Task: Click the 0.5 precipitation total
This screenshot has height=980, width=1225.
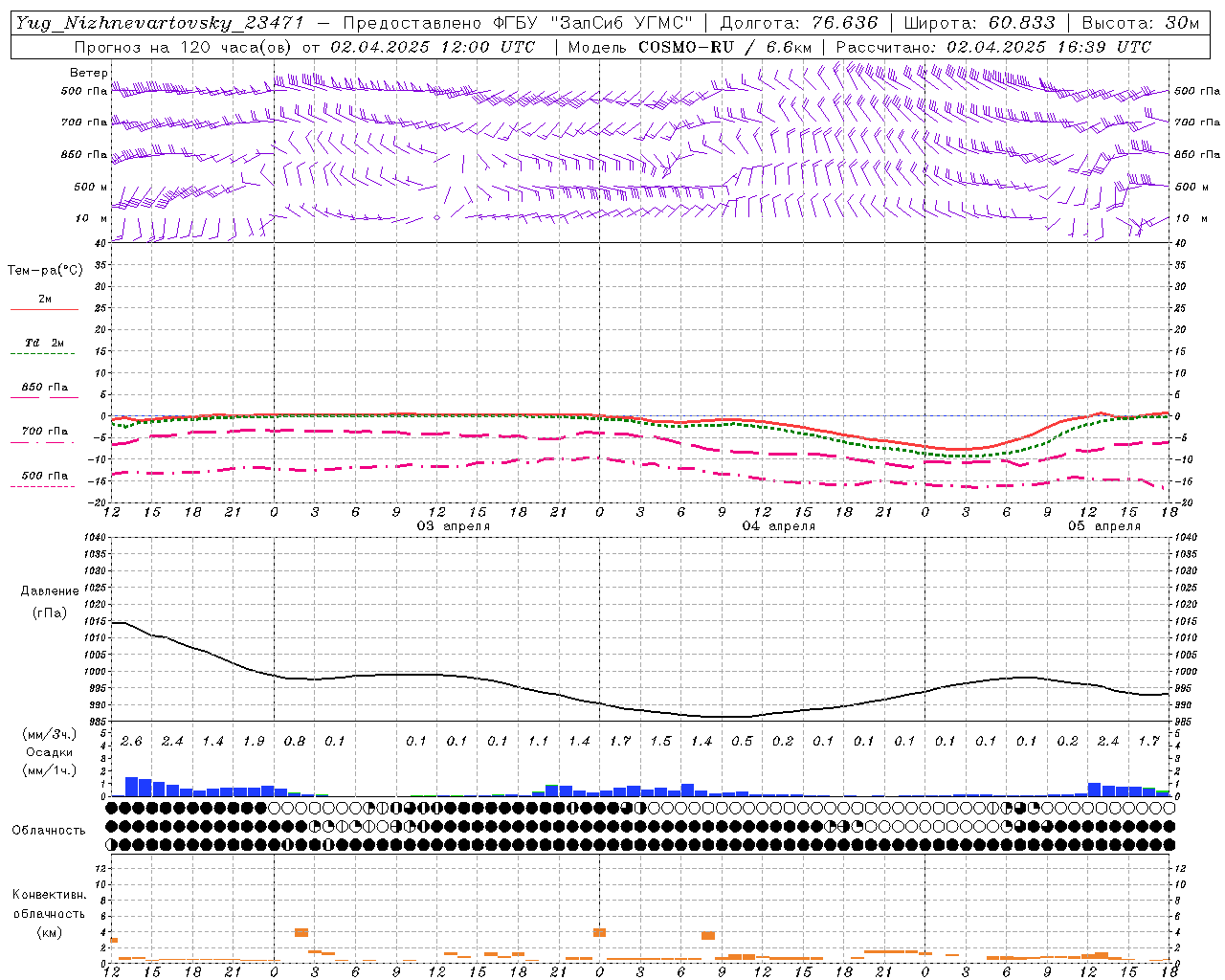Action: pyautogui.click(x=742, y=742)
